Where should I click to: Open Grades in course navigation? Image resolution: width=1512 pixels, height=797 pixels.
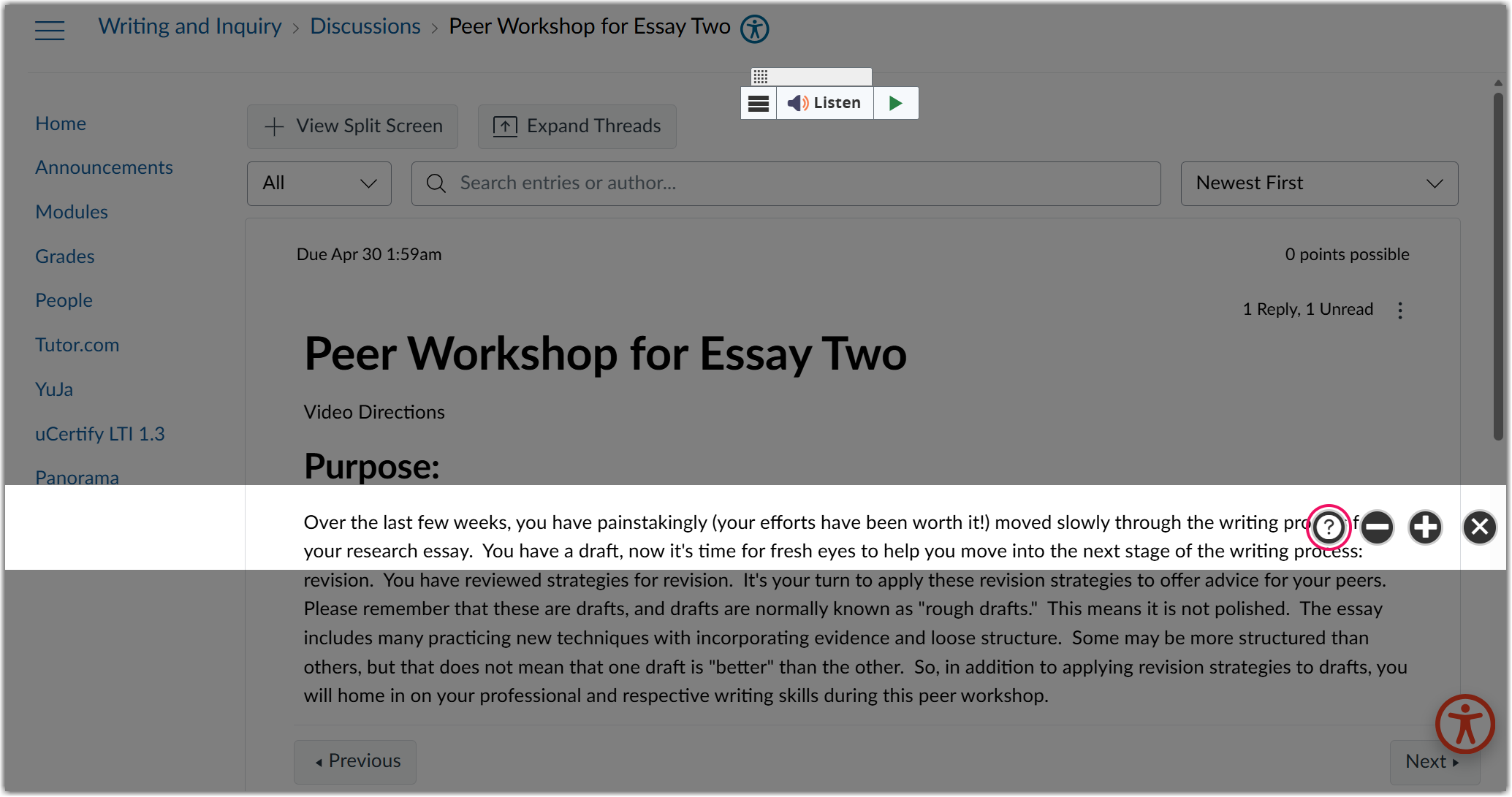coord(65,256)
